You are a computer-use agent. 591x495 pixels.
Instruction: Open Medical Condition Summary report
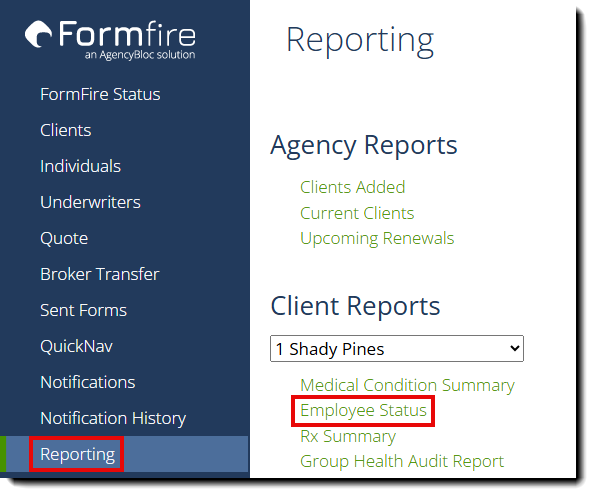[407, 386]
